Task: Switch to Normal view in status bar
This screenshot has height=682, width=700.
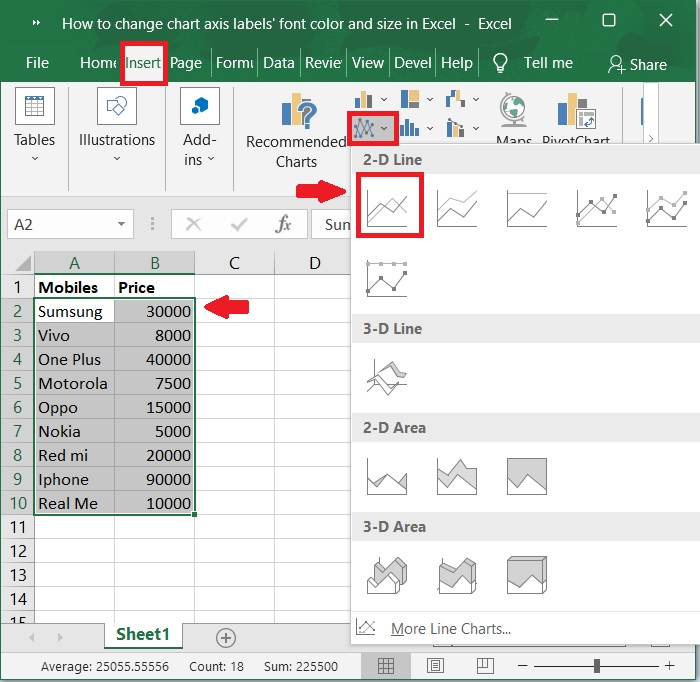Action: [386, 666]
